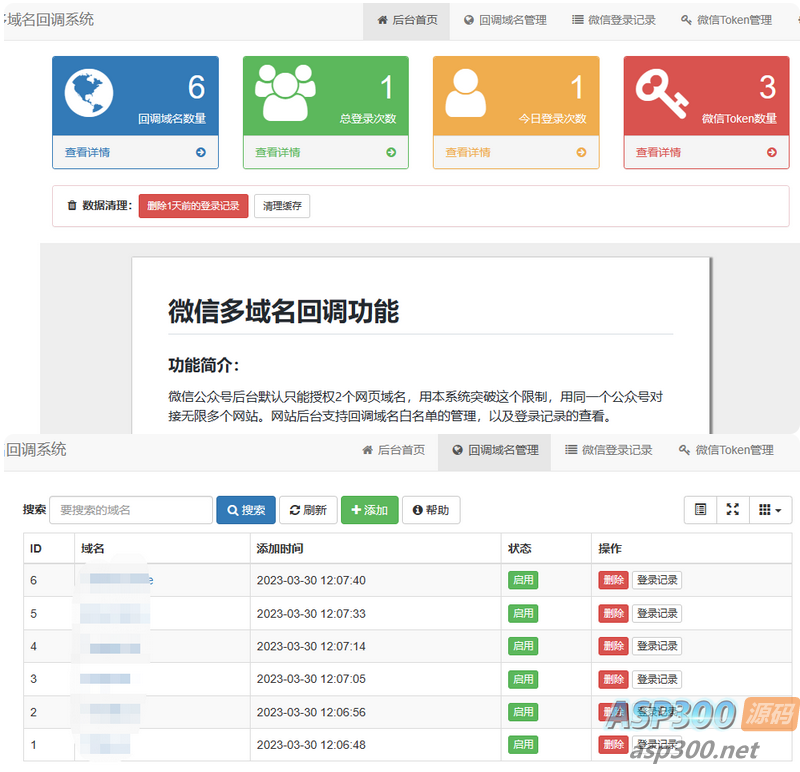Click 删除1天前的登录记录 button

[193, 206]
